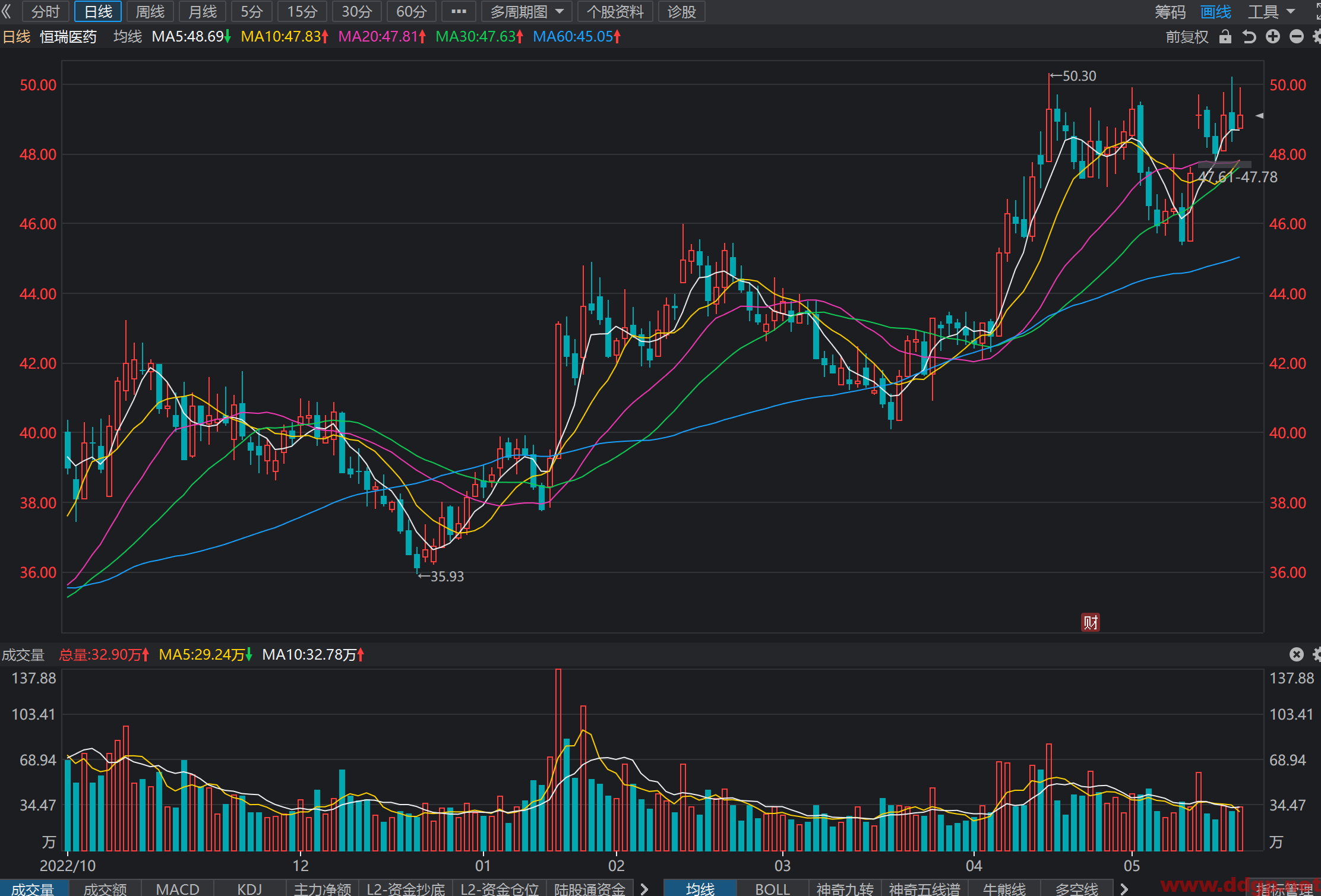Toggle the 筹码 chip distribution panel
The height and width of the screenshot is (896, 1321).
(x=1170, y=11)
